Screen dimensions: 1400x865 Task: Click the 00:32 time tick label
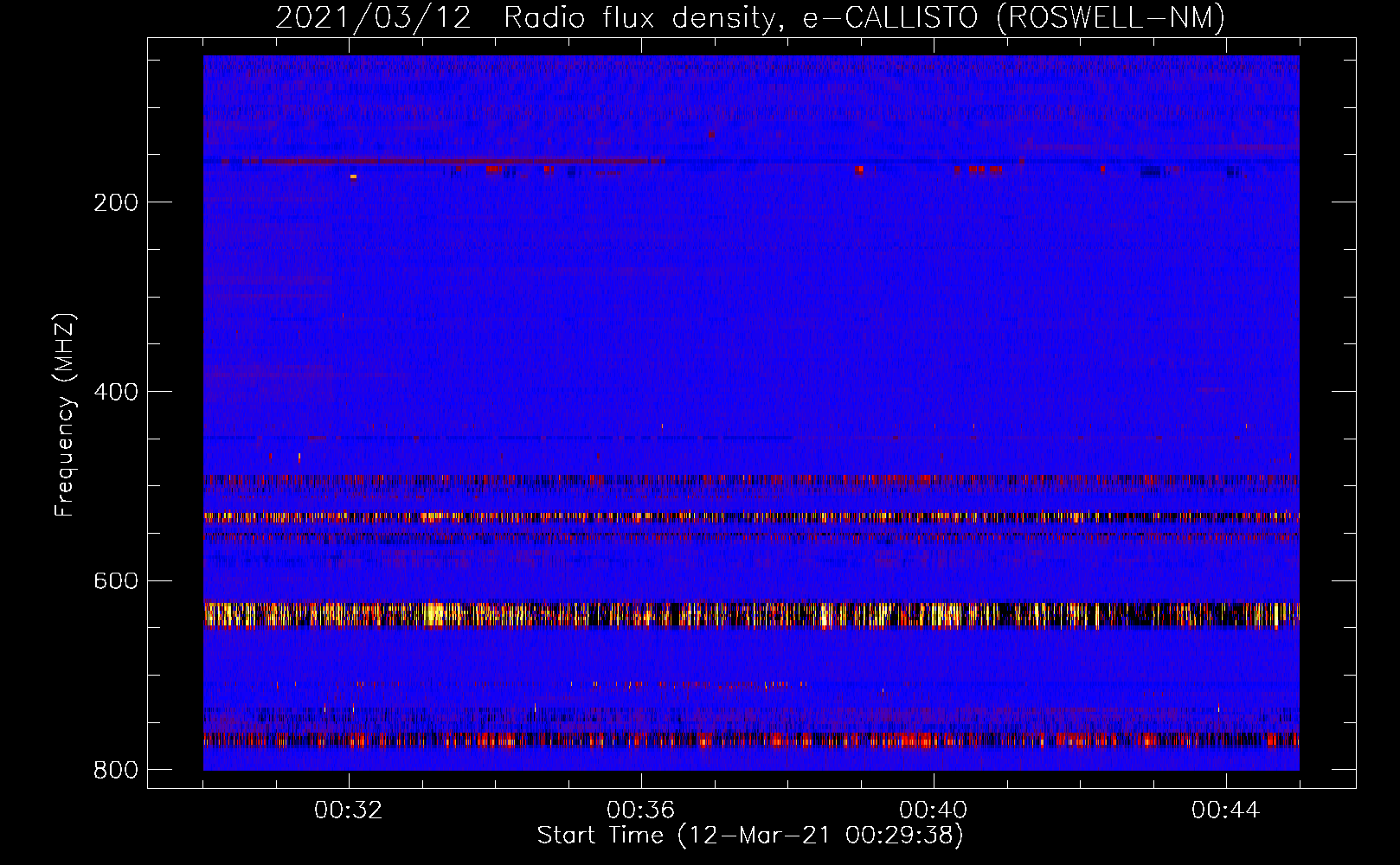[x=349, y=811]
